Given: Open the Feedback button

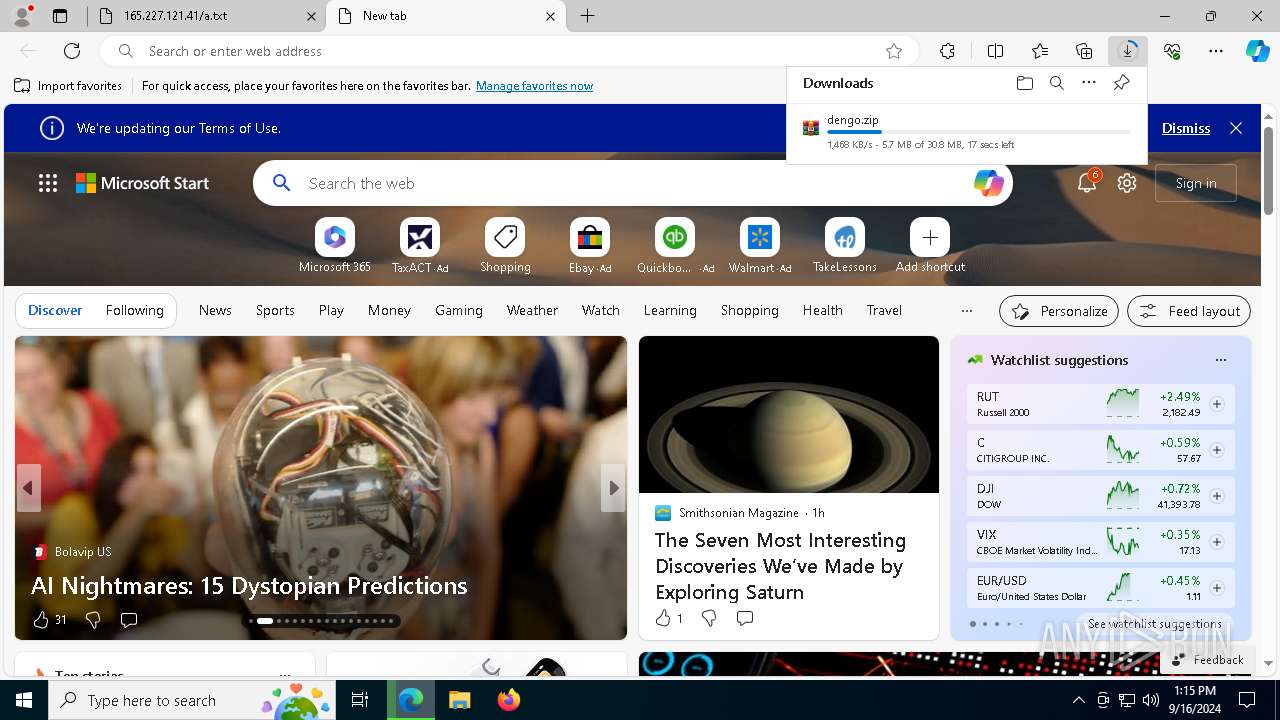Looking at the screenshot, I should 1207,659.
